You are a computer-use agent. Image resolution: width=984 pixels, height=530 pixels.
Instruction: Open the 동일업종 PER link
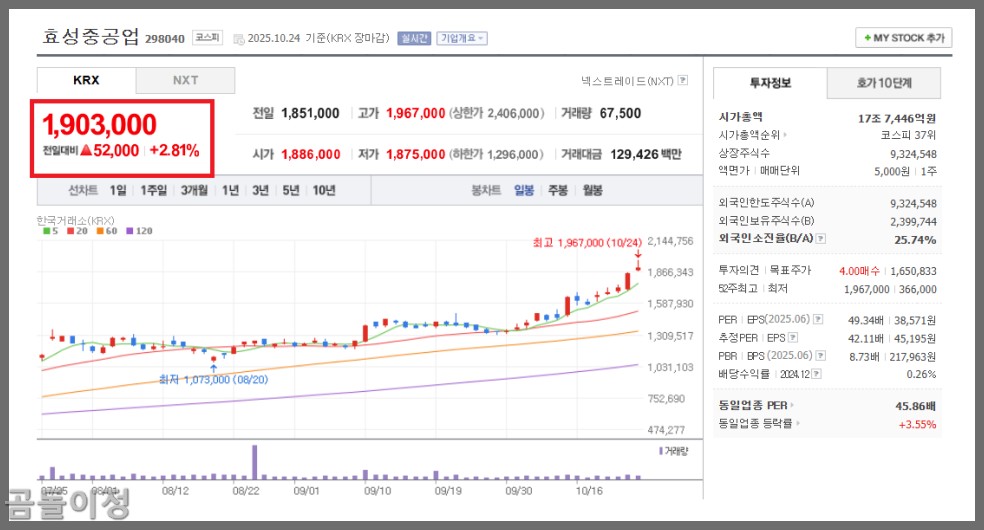pos(752,406)
